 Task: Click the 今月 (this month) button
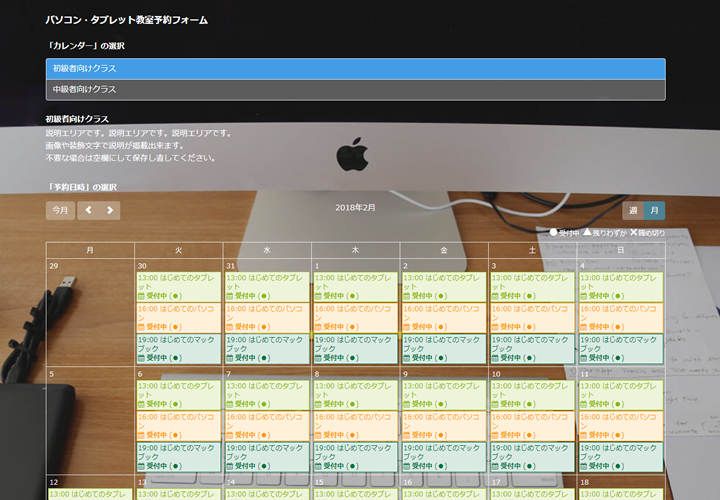point(60,210)
